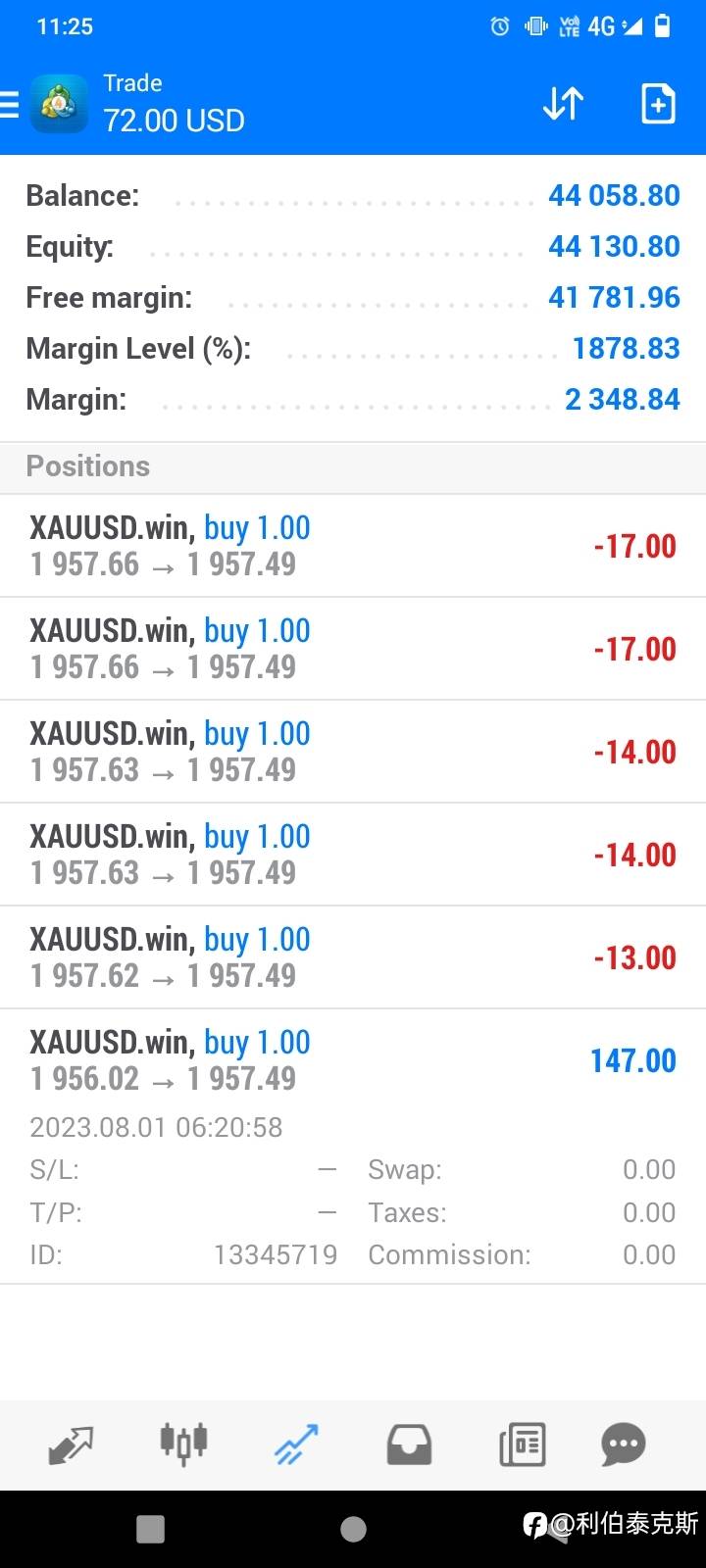Viewport: 706px width, 1568px height.
Task: Tap the MetaTrader app logo
Action: tap(59, 104)
